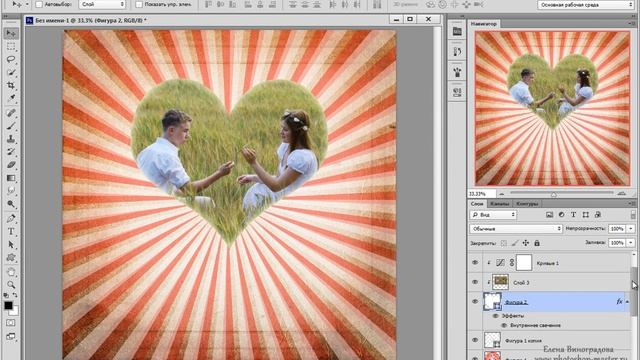Hide the Фигура 1 копия layer
Viewport: 640px width, 360px height.
(x=475, y=340)
